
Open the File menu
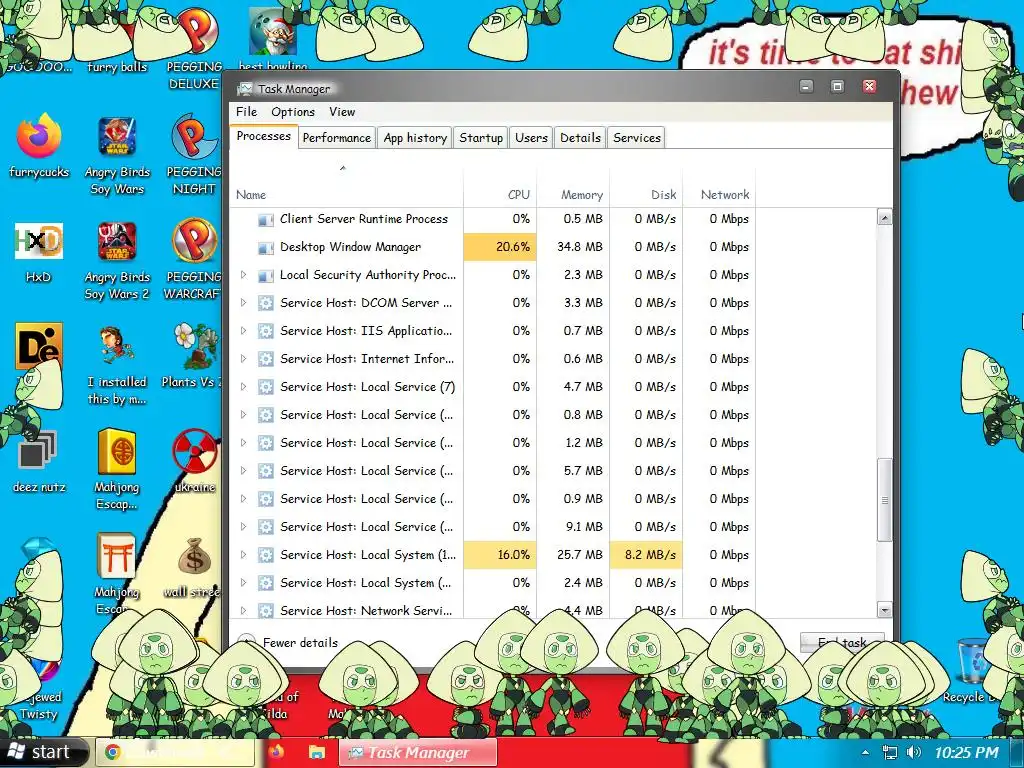pos(246,112)
